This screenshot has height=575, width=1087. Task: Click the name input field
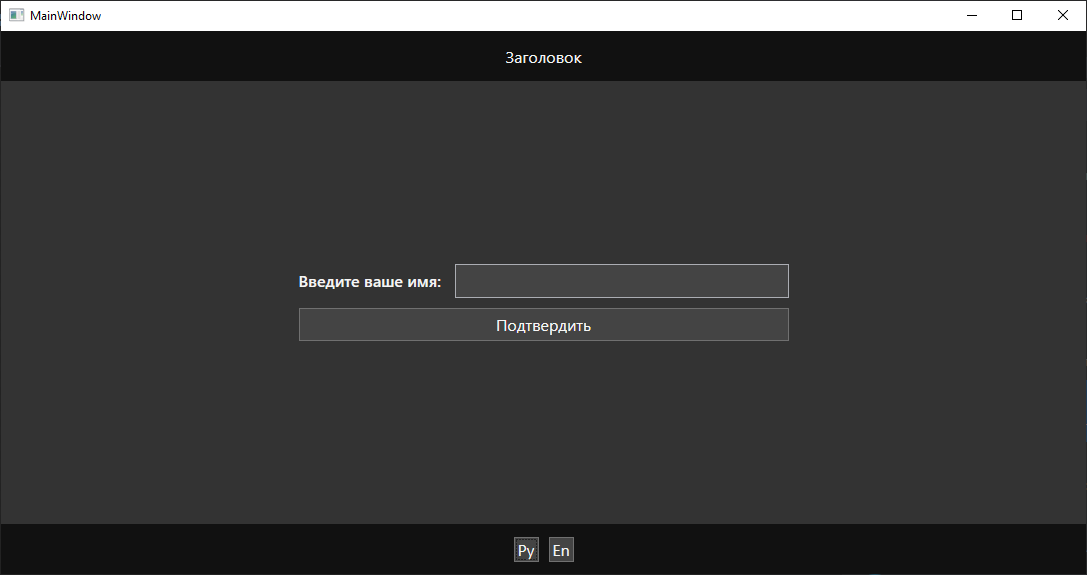point(621,281)
